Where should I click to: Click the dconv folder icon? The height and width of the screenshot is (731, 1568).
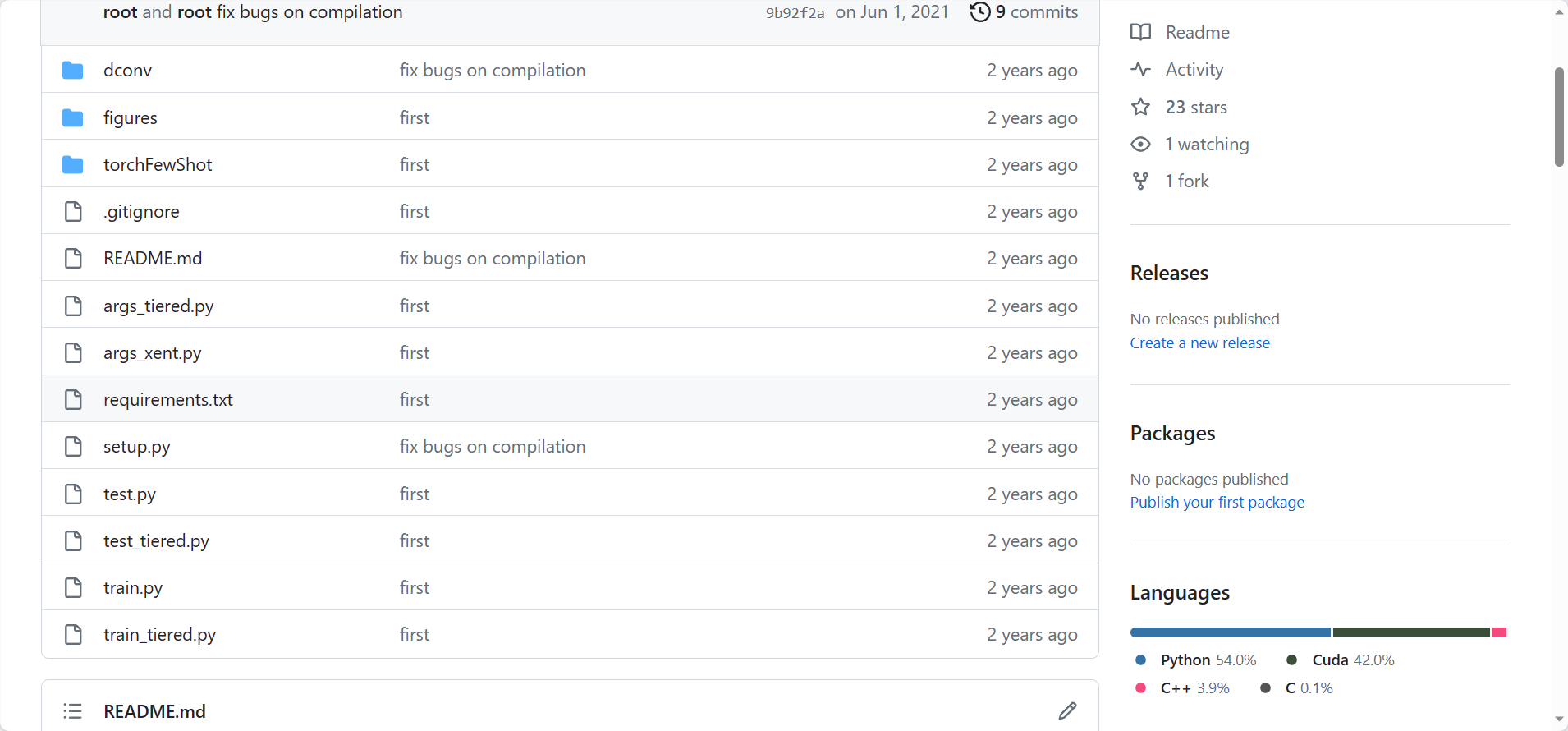(73, 71)
